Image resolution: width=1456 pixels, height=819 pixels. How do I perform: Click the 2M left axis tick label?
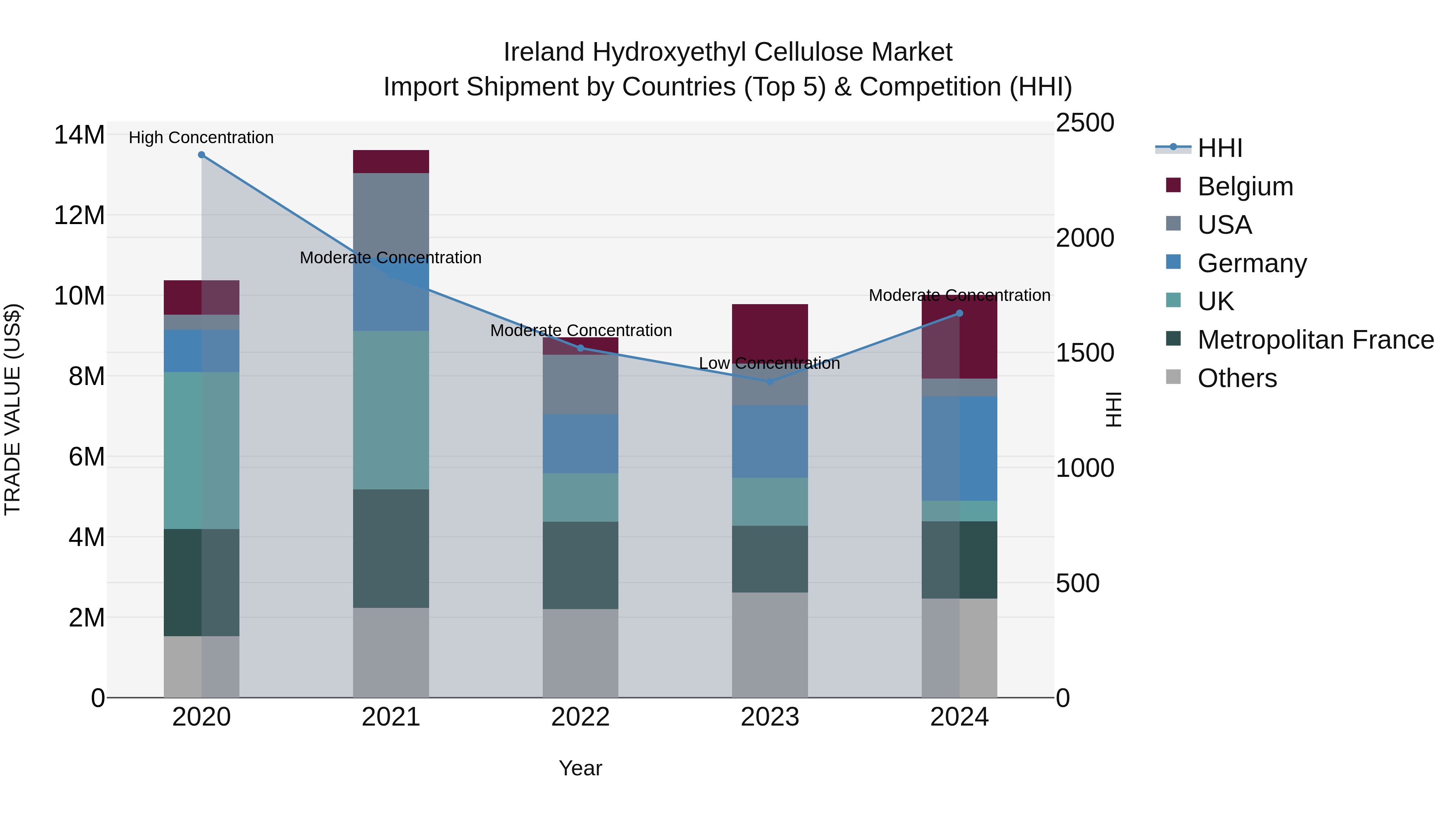[87, 618]
